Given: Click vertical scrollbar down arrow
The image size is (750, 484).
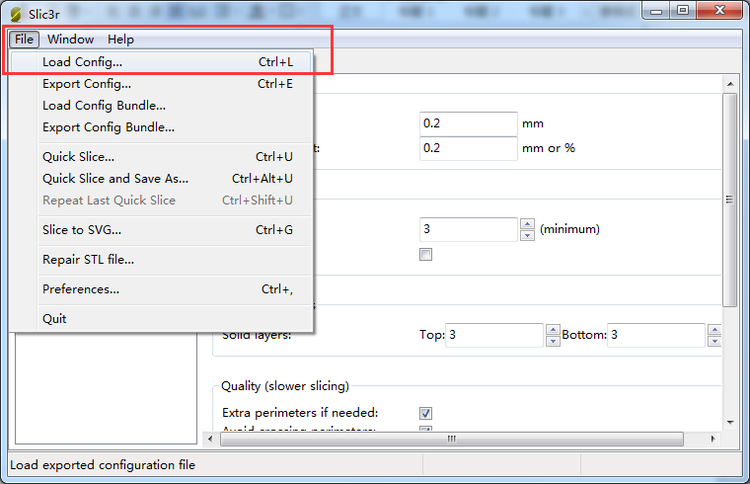Looking at the screenshot, I should (730, 422).
